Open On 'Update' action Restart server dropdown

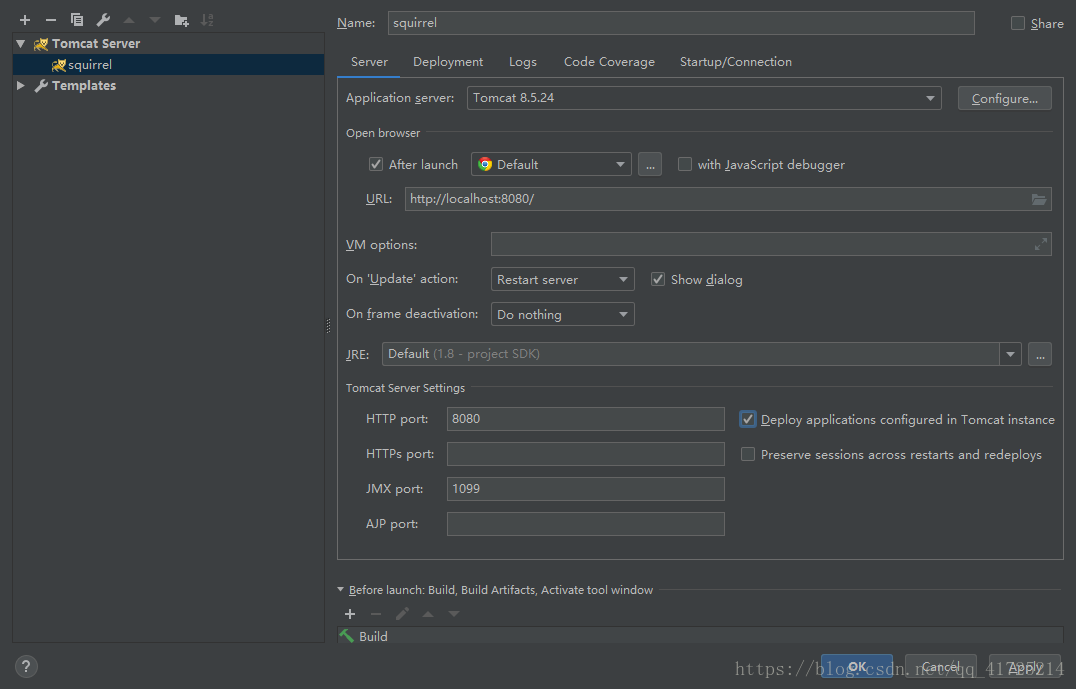pos(563,279)
